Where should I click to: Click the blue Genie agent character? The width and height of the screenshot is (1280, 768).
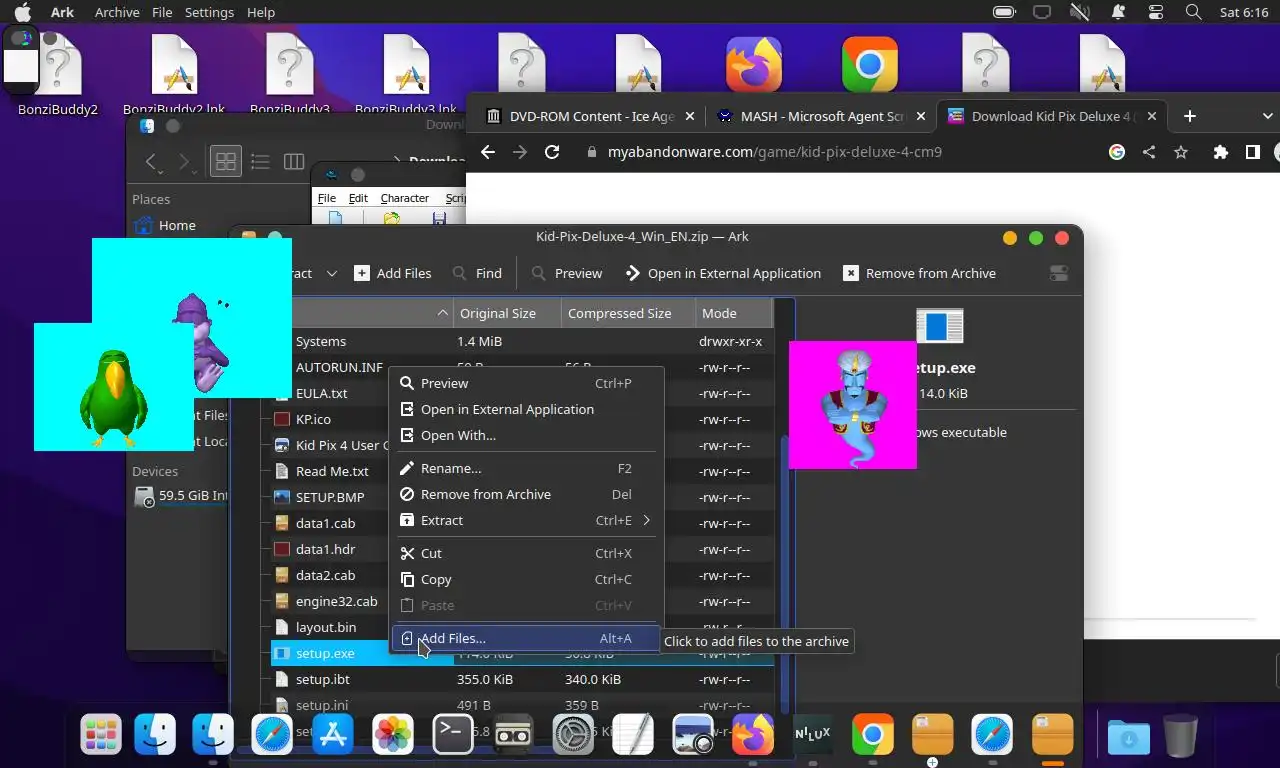852,408
